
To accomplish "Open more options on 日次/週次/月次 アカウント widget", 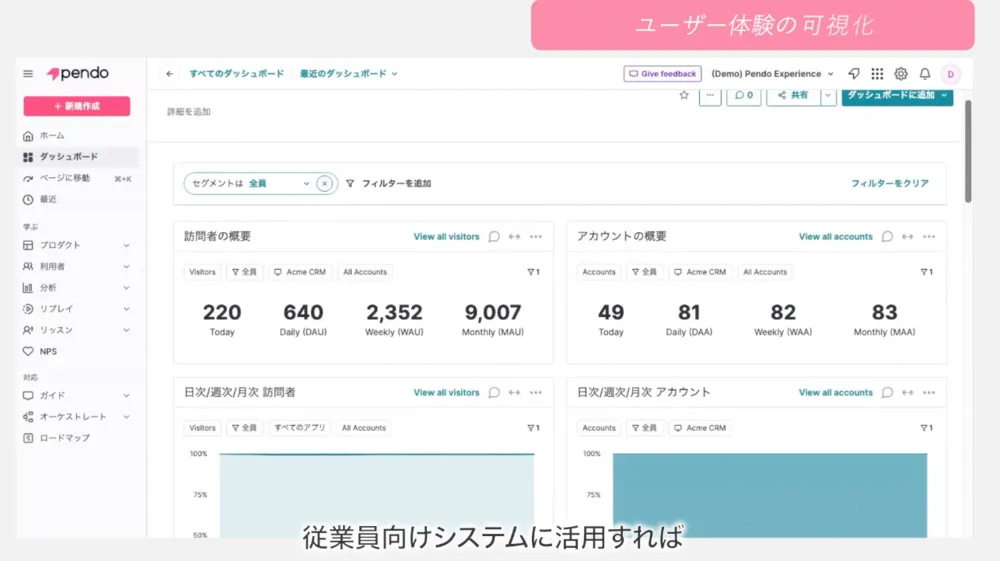I will click(929, 393).
